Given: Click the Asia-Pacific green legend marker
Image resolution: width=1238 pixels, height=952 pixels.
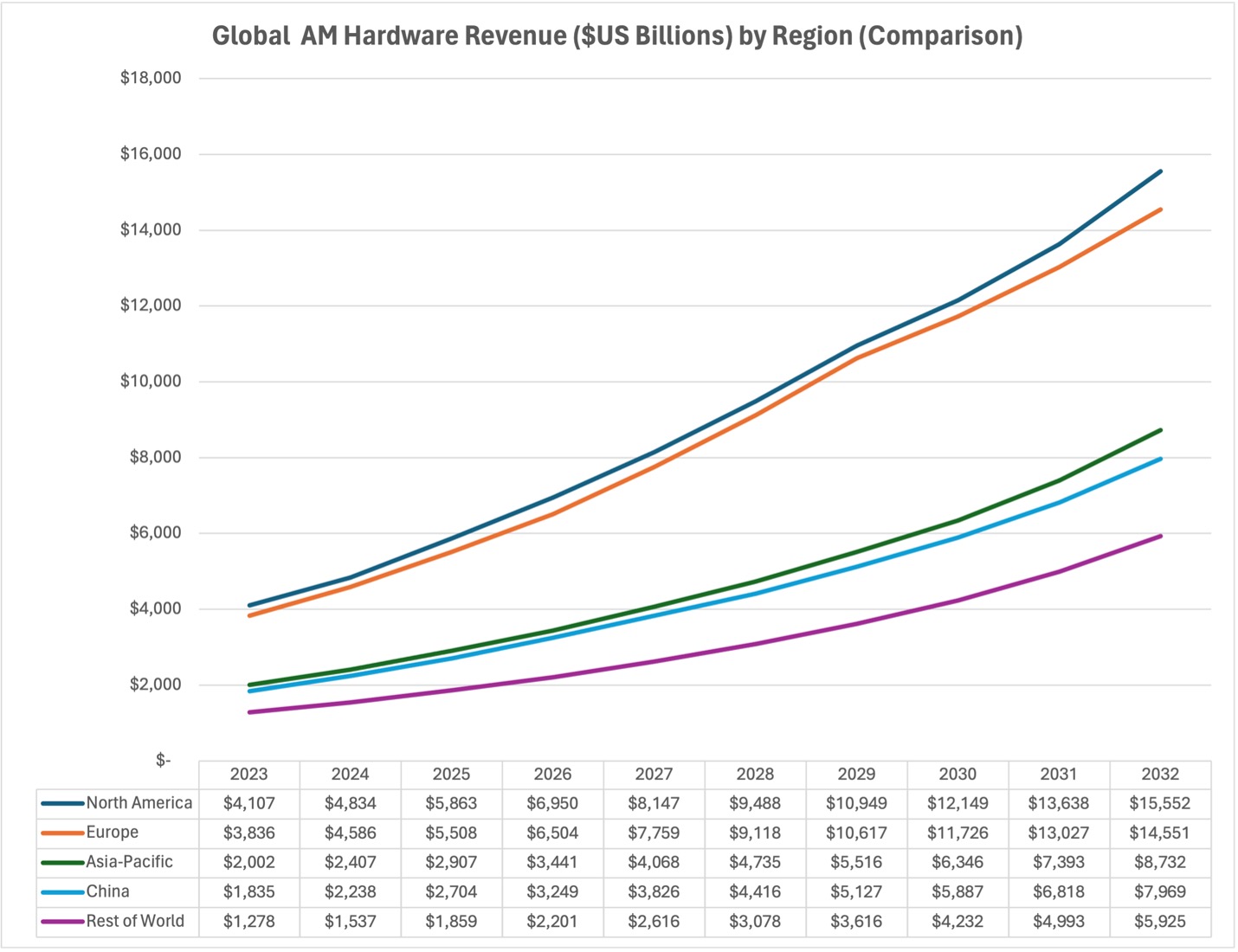Looking at the screenshot, I should [x=62, y=862].
